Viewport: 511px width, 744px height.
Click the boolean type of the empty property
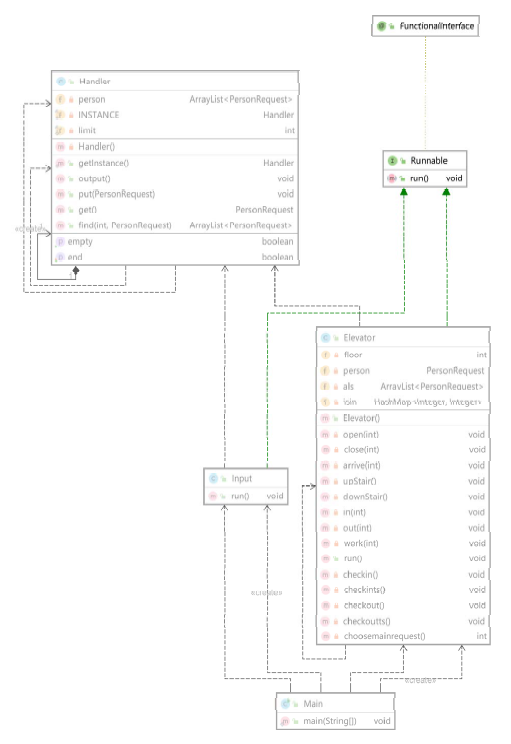point(278,242)
